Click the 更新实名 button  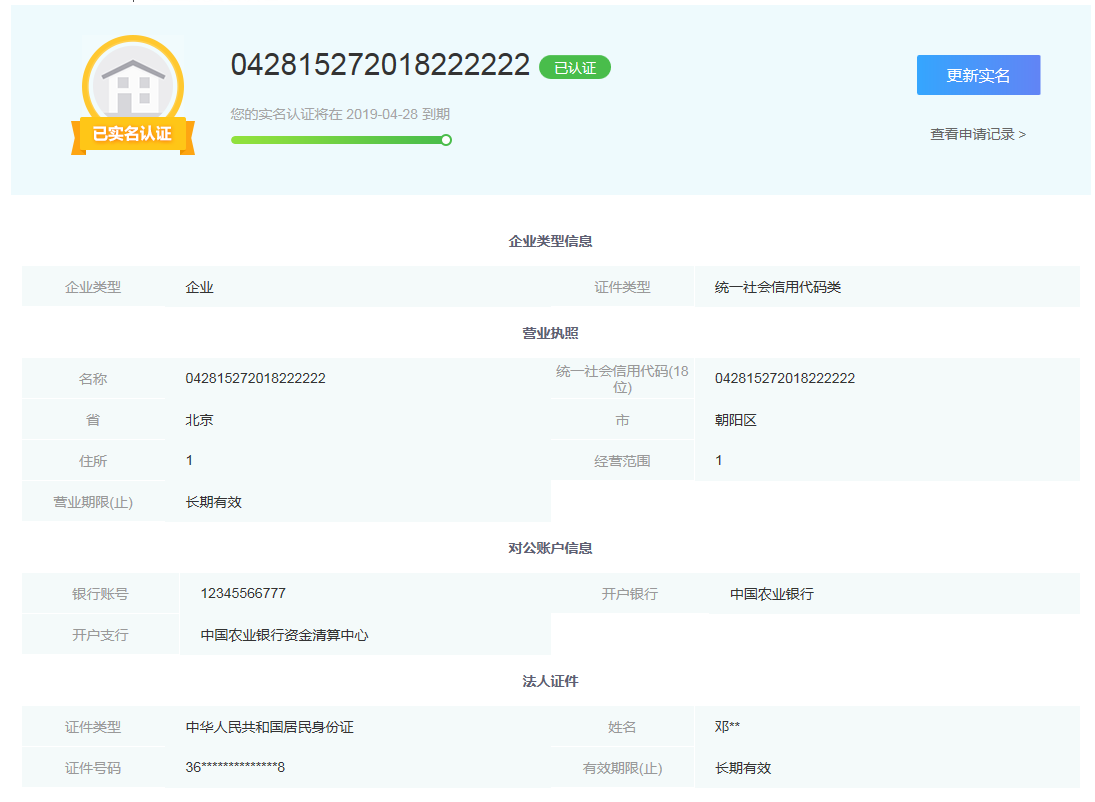978,75
